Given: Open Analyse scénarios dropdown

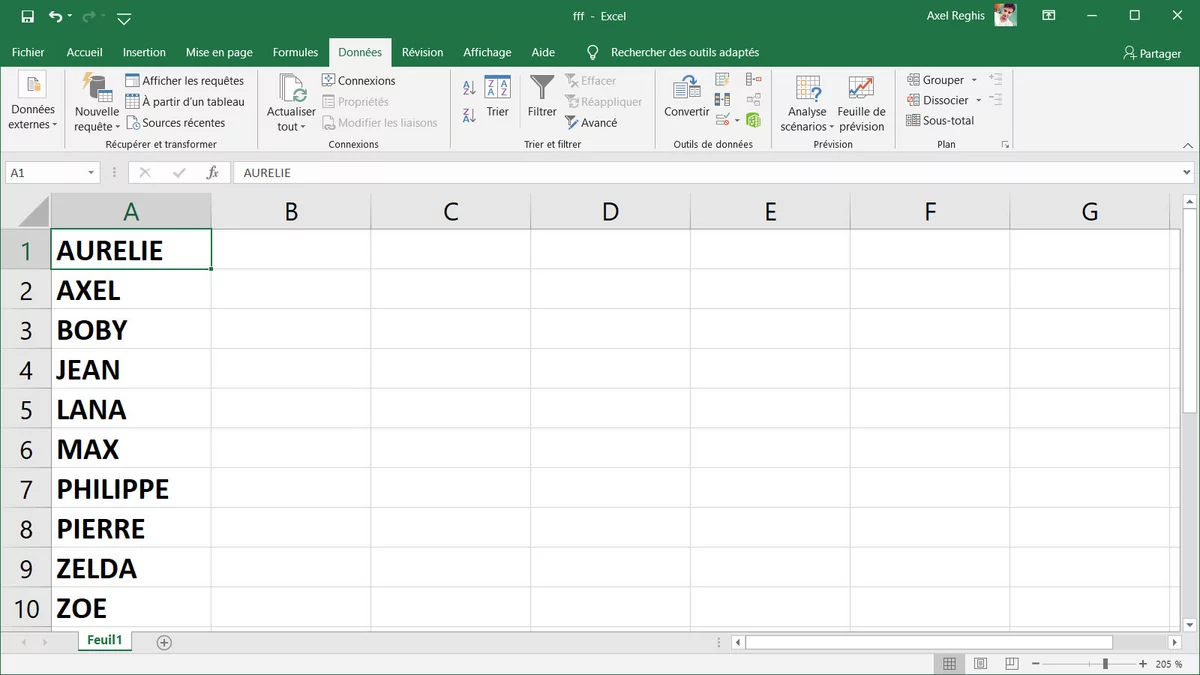Looking at the screenshot, I should click(806, 102).
